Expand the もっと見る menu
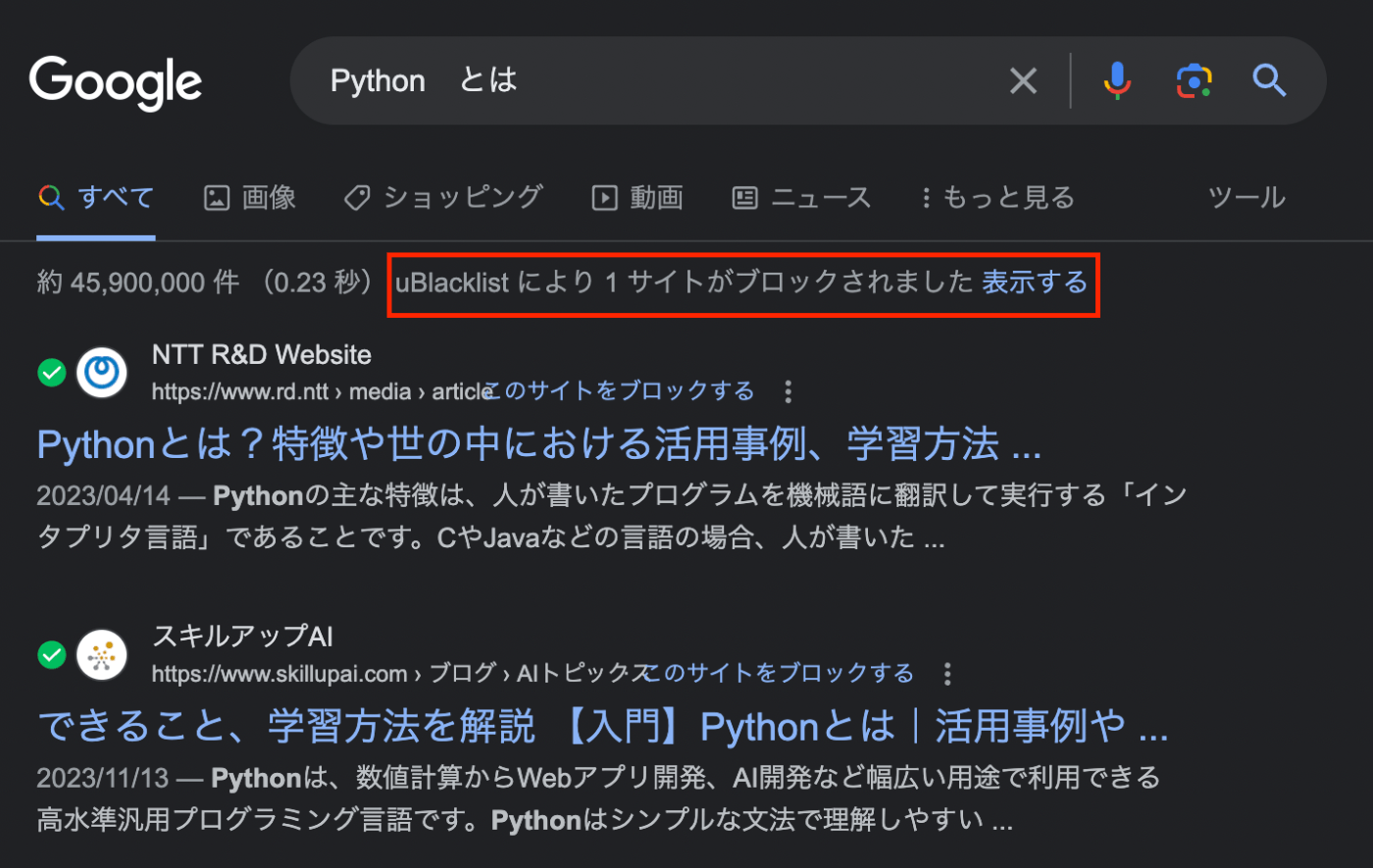The width and height of the screenshot is (1373, 868). [997, 198]
